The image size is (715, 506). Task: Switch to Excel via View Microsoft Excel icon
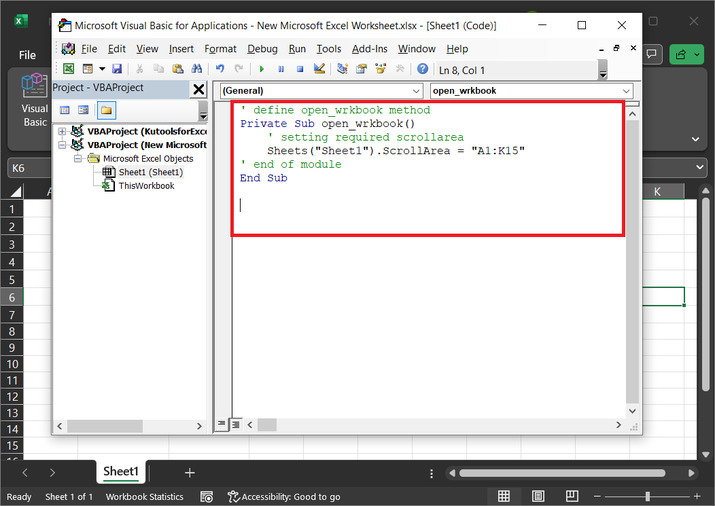pyautogui.click(x=68, y=69)
